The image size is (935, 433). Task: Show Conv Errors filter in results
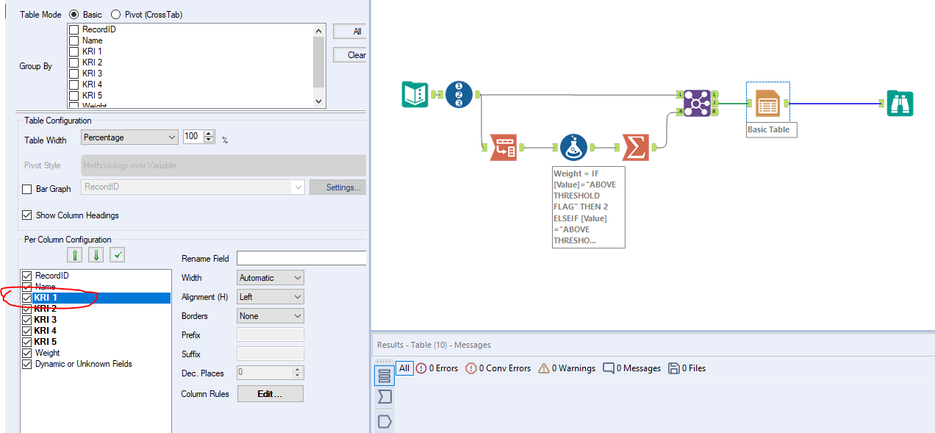pos(498,369)
